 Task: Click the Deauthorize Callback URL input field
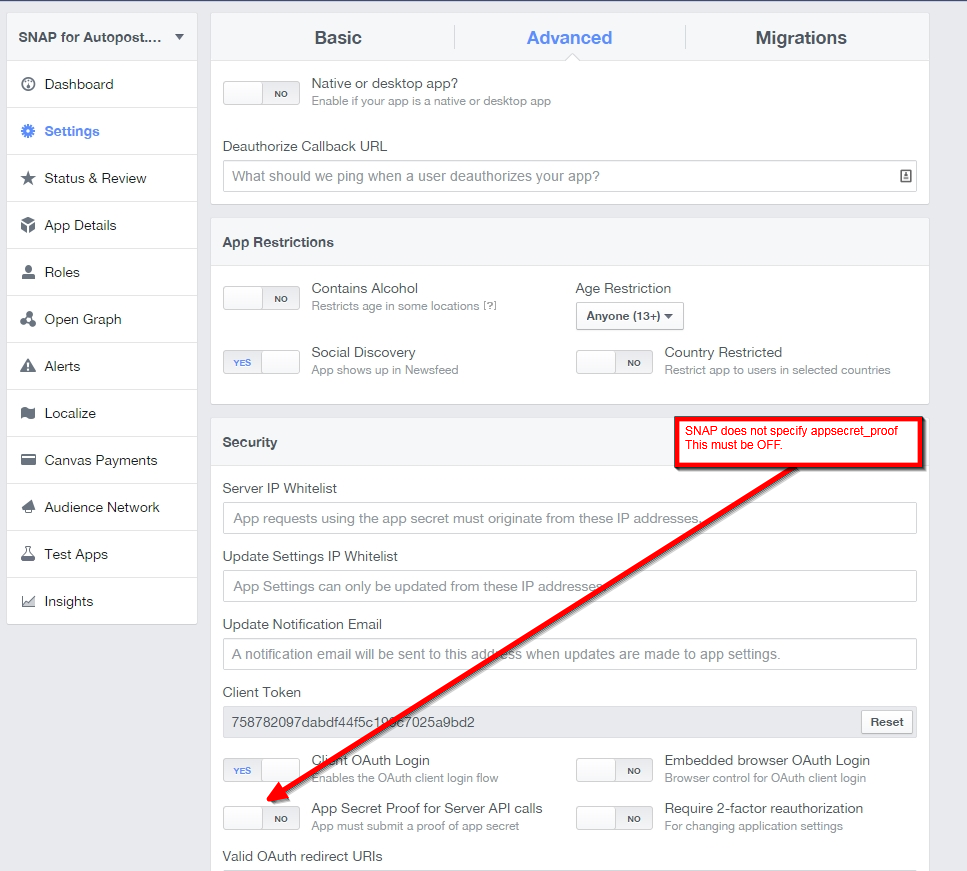pos(569,176)
